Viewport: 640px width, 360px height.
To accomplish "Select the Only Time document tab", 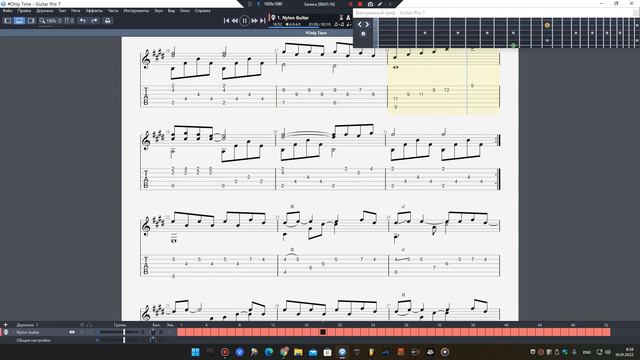I will [316, 33].
